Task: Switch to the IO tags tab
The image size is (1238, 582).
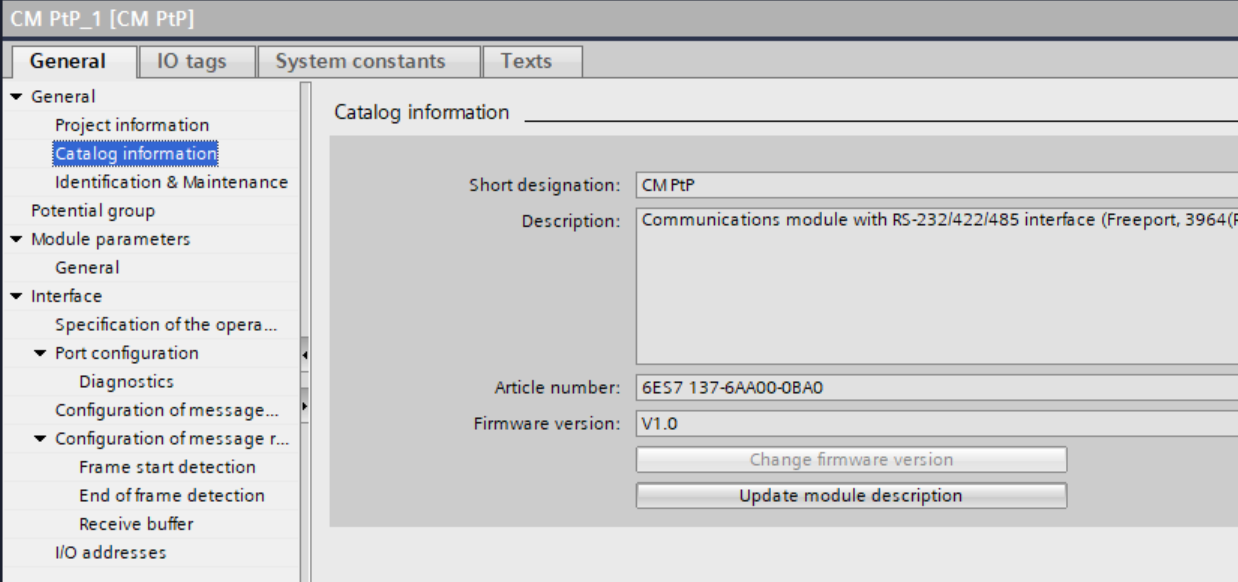Action: click(x=192, y=61)
